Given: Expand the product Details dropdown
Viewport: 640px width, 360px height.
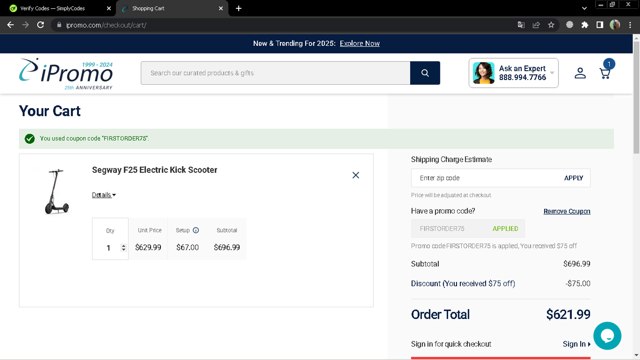Looking at the screenshot, I should pos(104,195).
